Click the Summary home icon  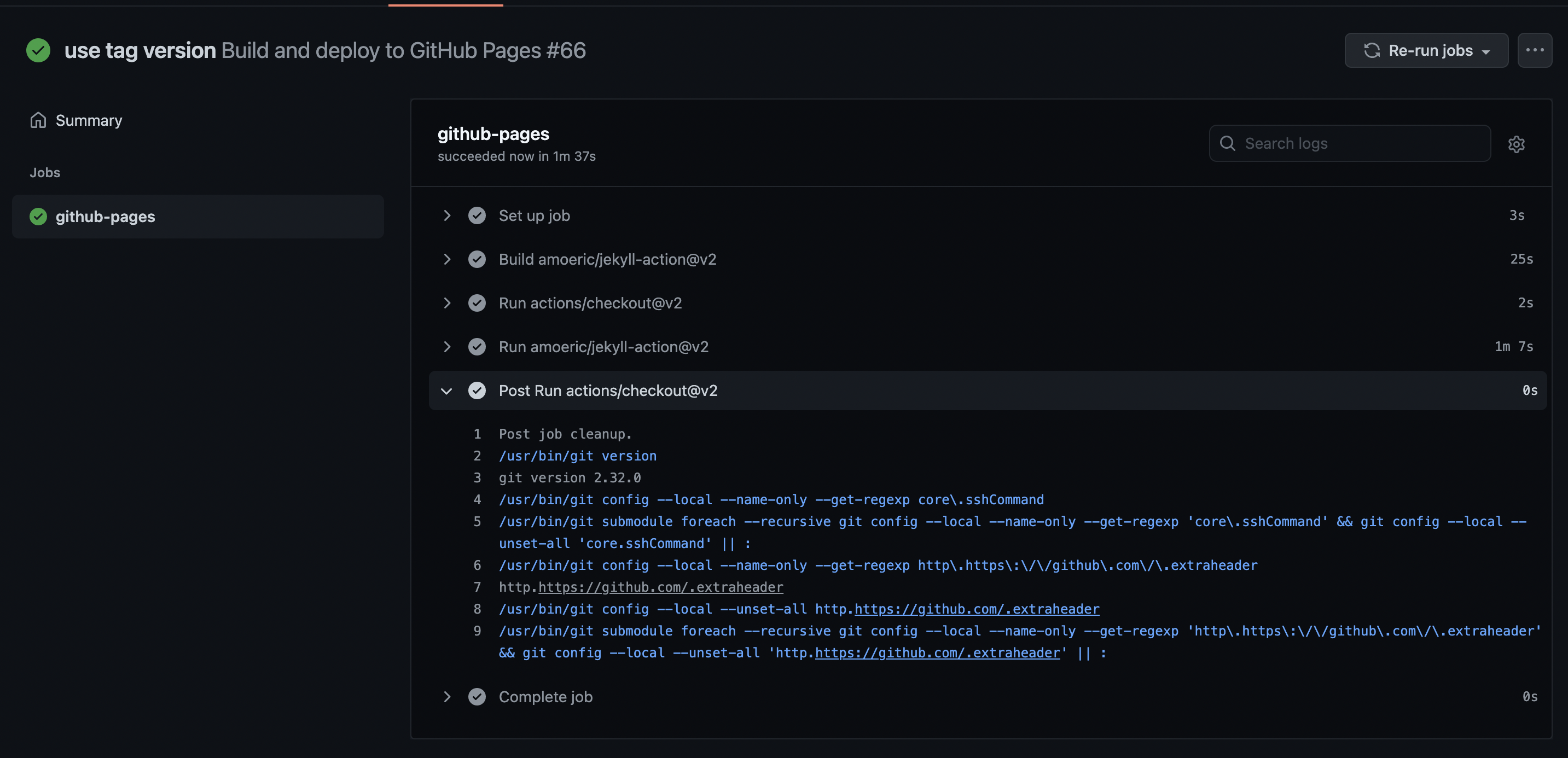pyautogui.click(x=38, y=120)
